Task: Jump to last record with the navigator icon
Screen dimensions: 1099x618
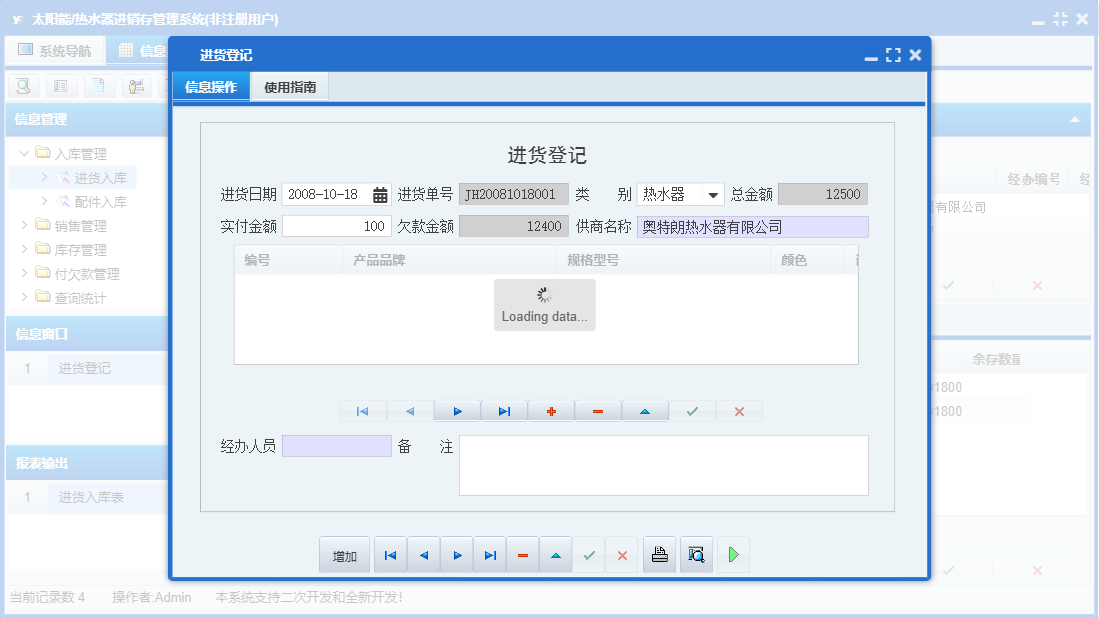Action: coord(503,410)
